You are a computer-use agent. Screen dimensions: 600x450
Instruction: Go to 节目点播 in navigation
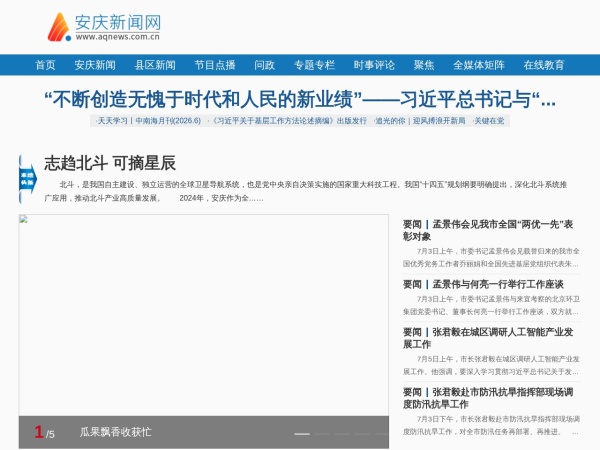(215, 65)
